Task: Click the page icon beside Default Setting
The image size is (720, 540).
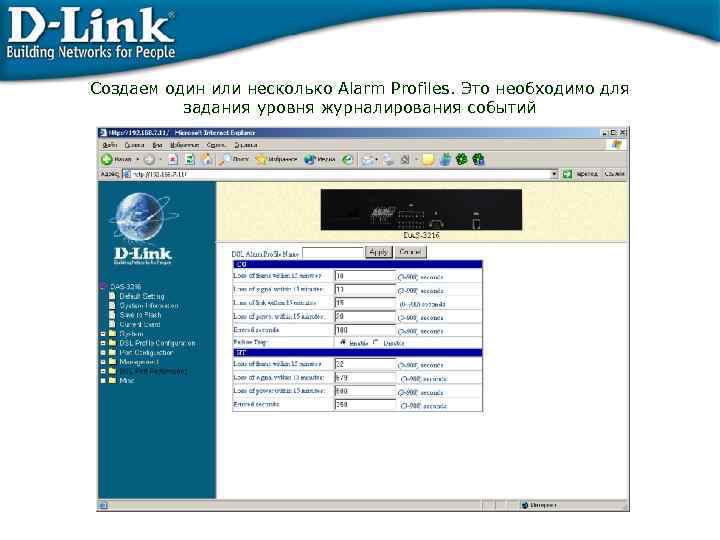Action: (112, 296)
